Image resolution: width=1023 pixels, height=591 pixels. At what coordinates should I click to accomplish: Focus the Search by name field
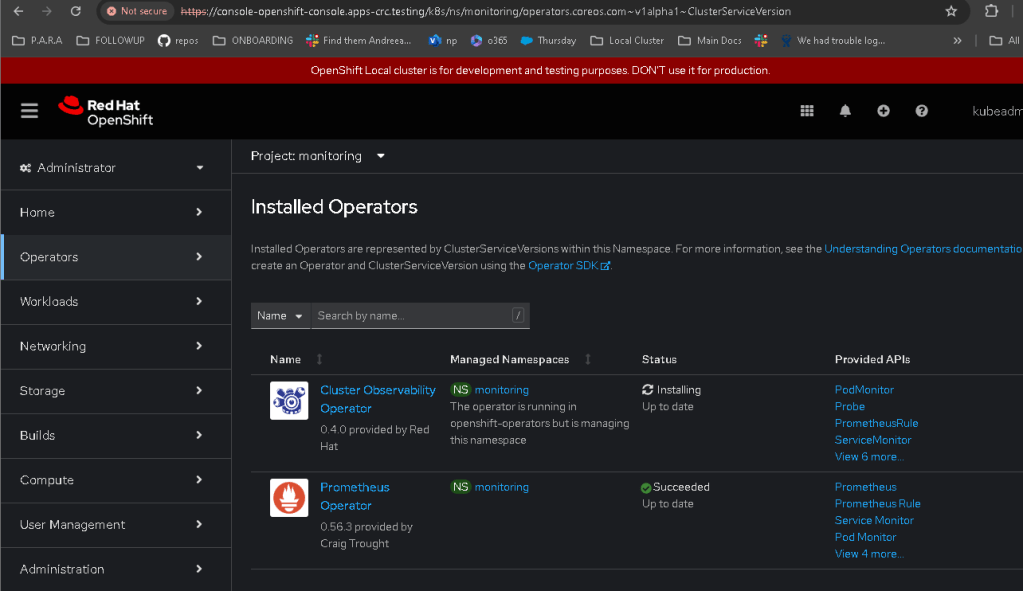420,316
